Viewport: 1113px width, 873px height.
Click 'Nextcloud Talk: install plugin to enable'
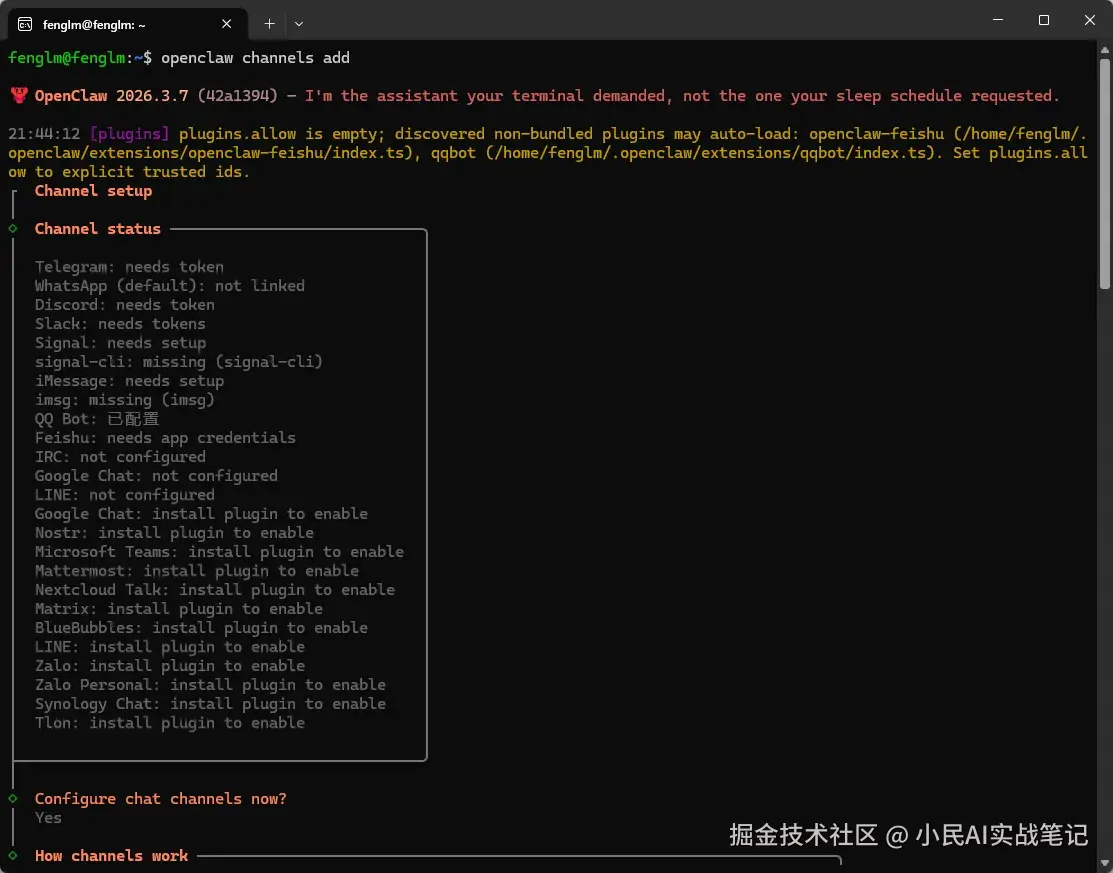(215, 591)
